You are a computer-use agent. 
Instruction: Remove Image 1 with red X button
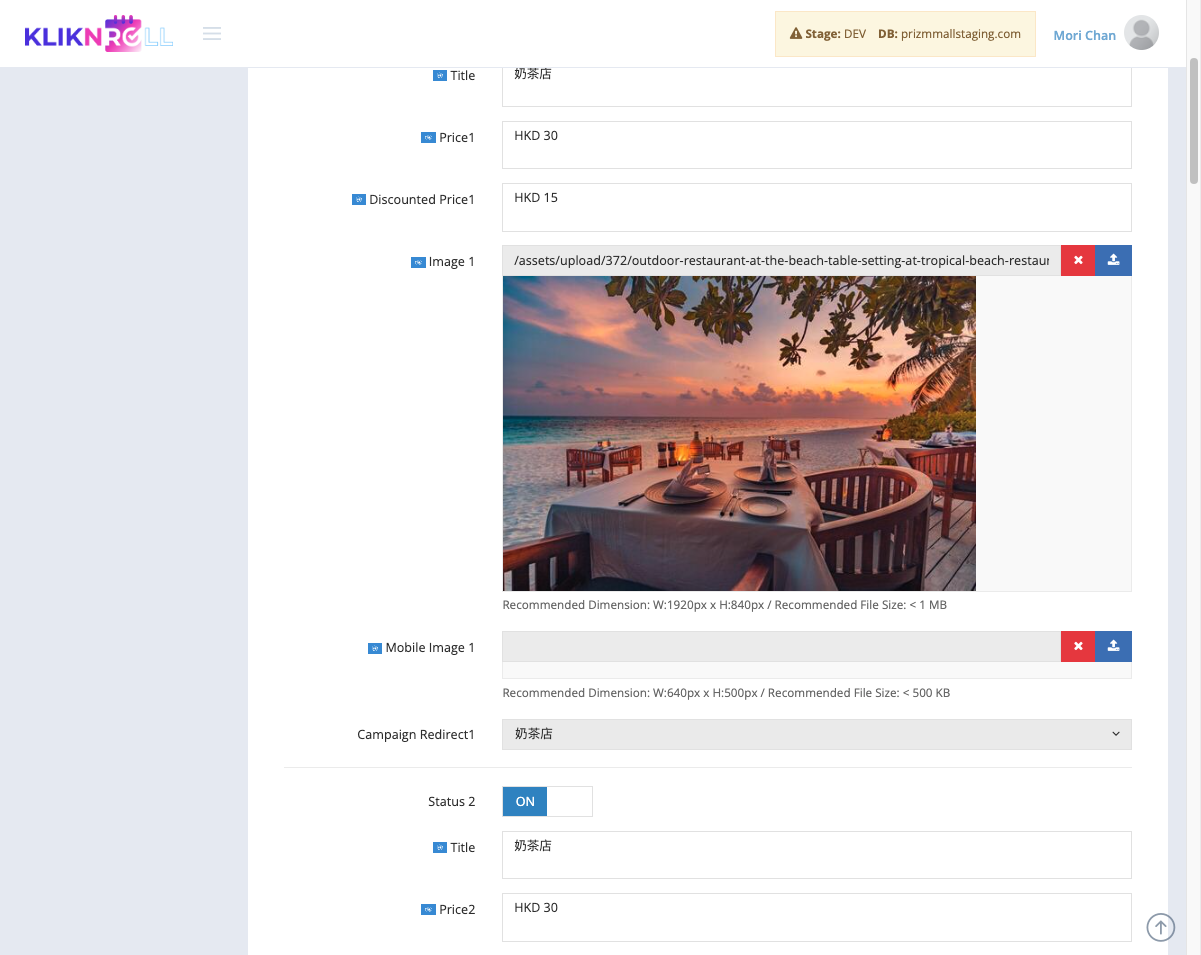click(x=1078, y=261)
